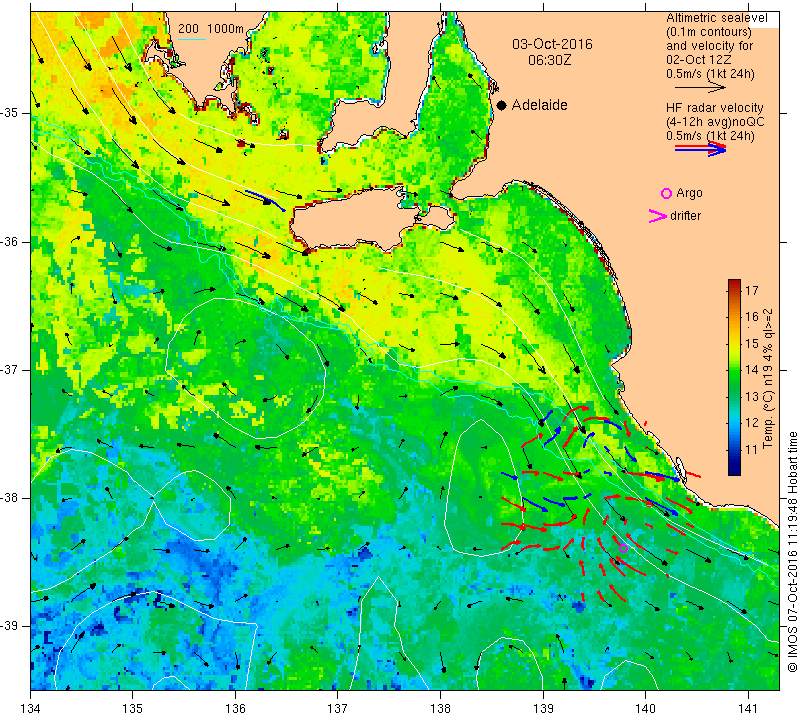Click the black Adelaide city marker dot
This screenshot has height=720, width=800.
502,105
